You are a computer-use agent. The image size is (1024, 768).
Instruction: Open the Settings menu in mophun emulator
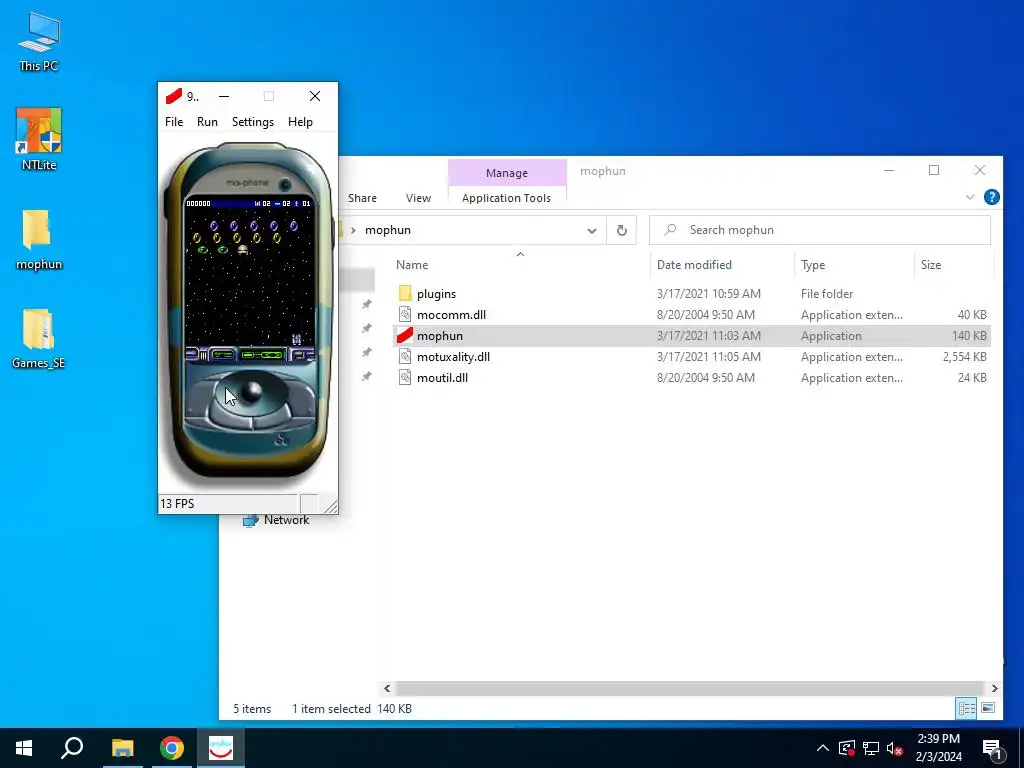coord(253,121)
